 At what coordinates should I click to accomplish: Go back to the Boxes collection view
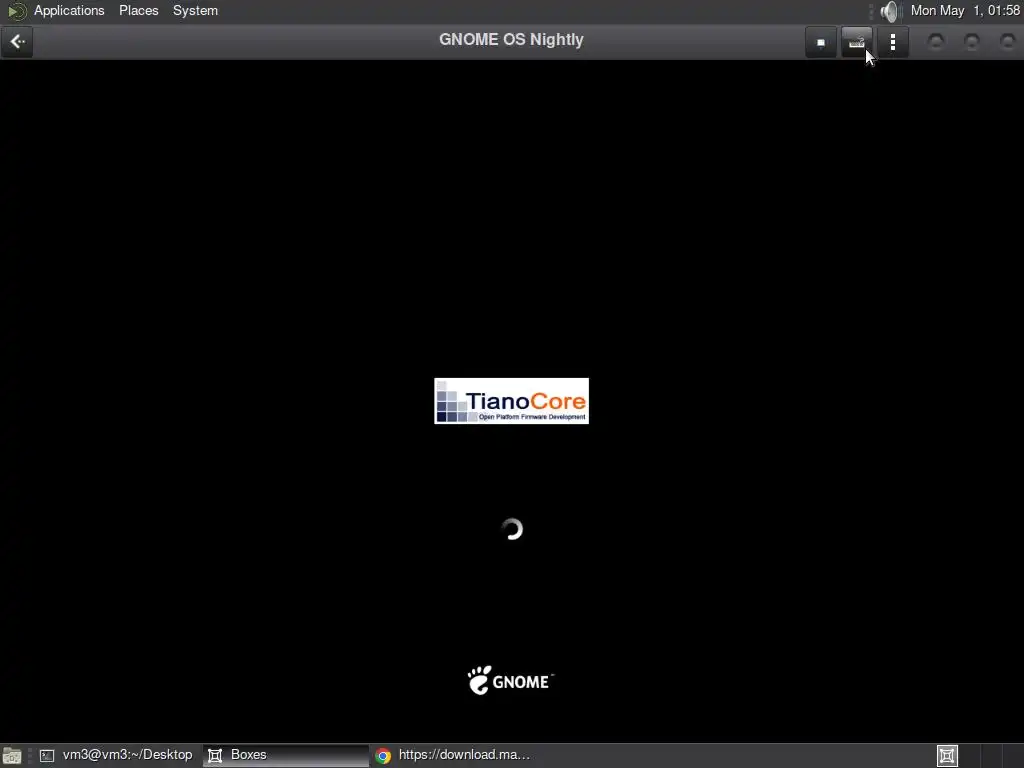pyautogui.click(x=17, y=42)
